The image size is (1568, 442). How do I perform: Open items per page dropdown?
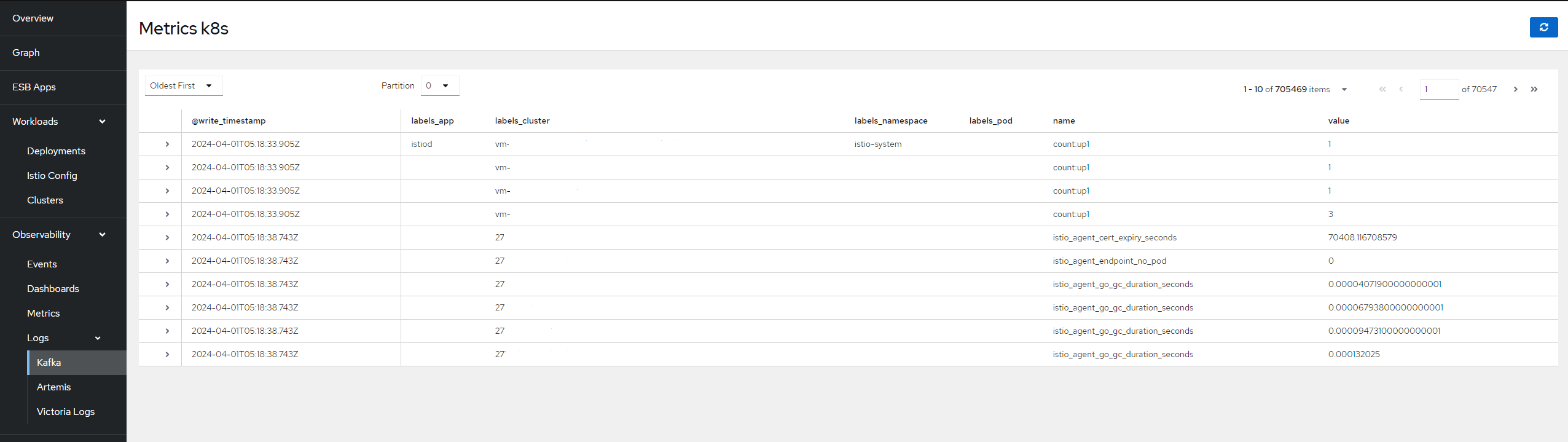(1344, 90)
